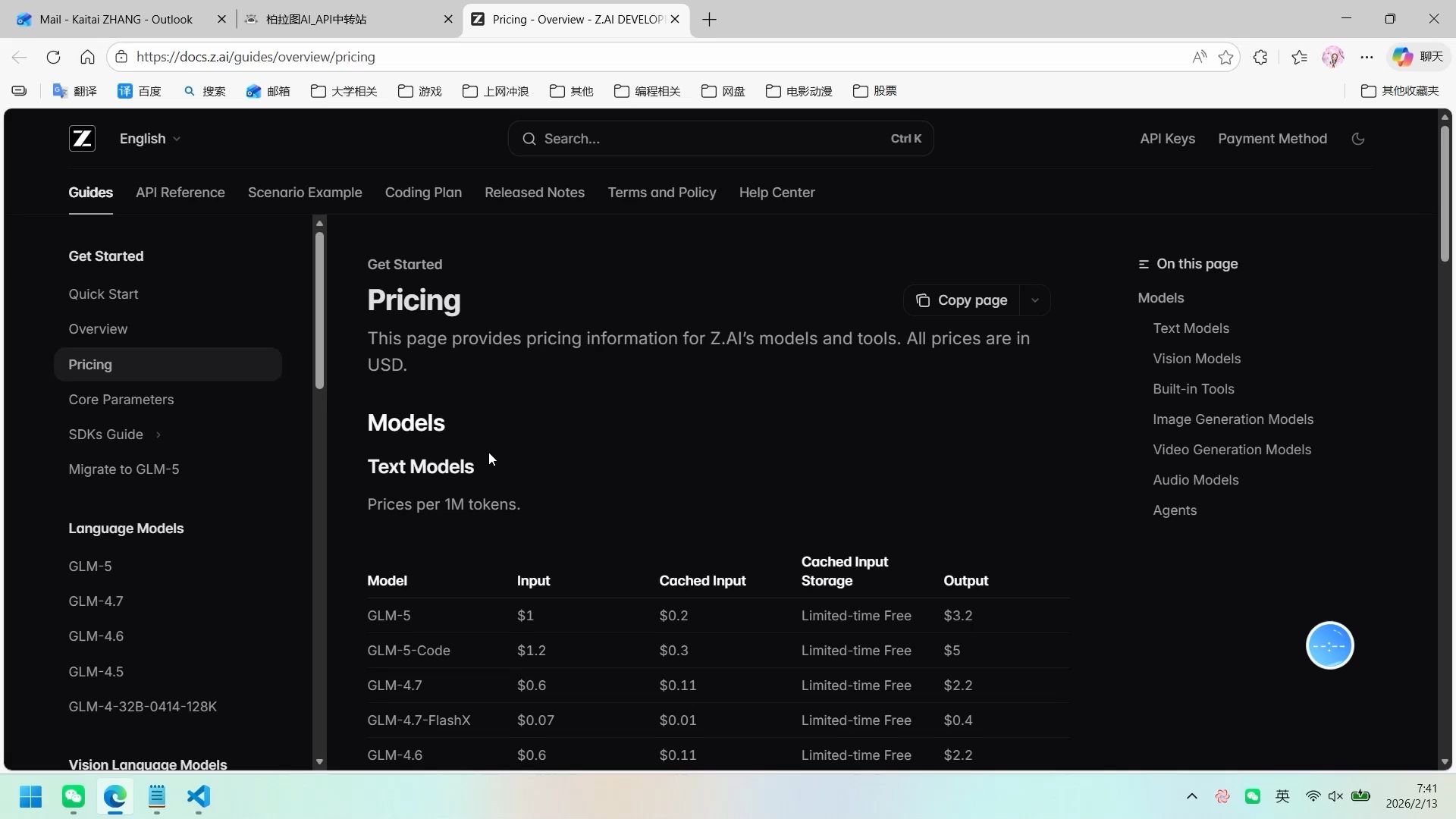Viewport: 1456px width, 819px height.
Task: Open the API Reference tab
Action: (180, 193)
